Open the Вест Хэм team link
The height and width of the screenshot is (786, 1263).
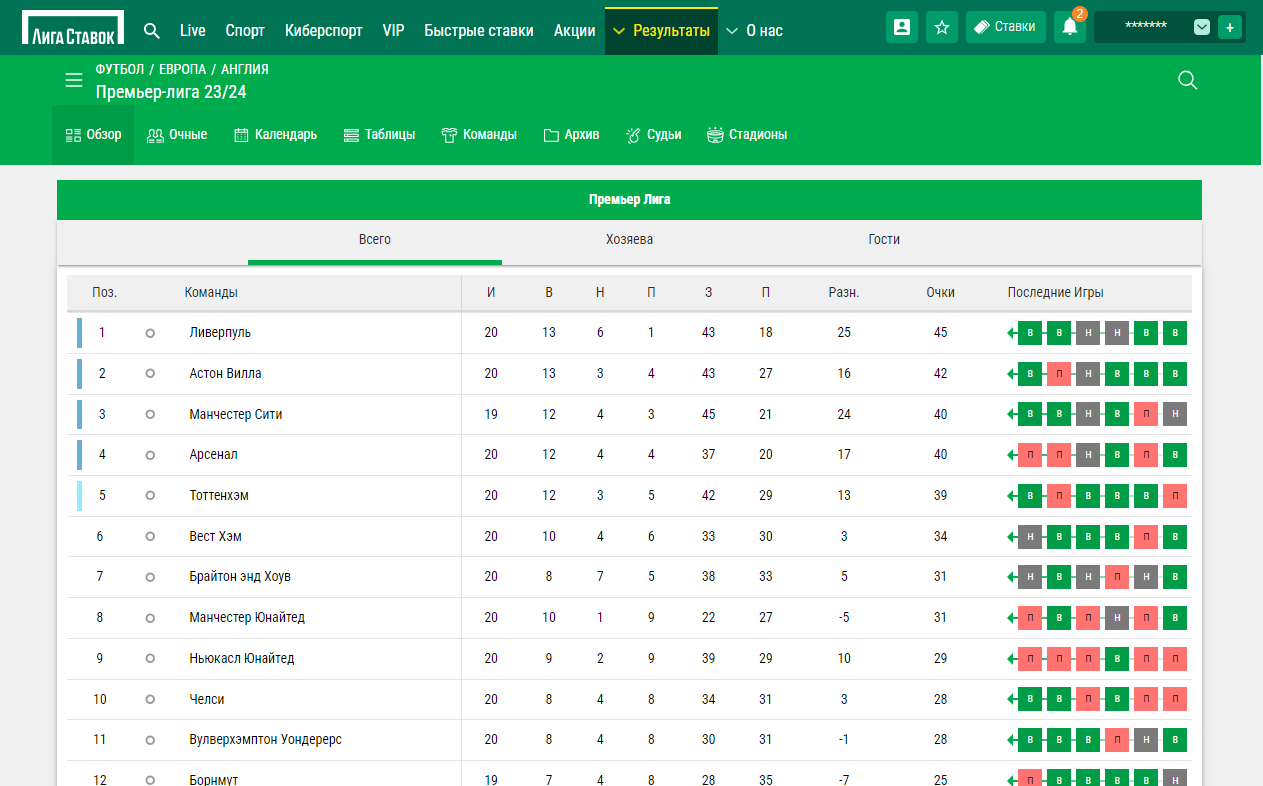(x=215, y=536)
